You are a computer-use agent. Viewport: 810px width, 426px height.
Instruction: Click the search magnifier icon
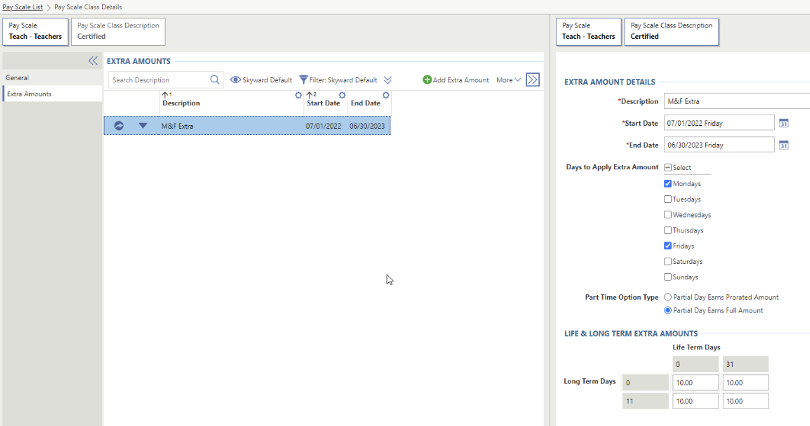pos(215,80)
